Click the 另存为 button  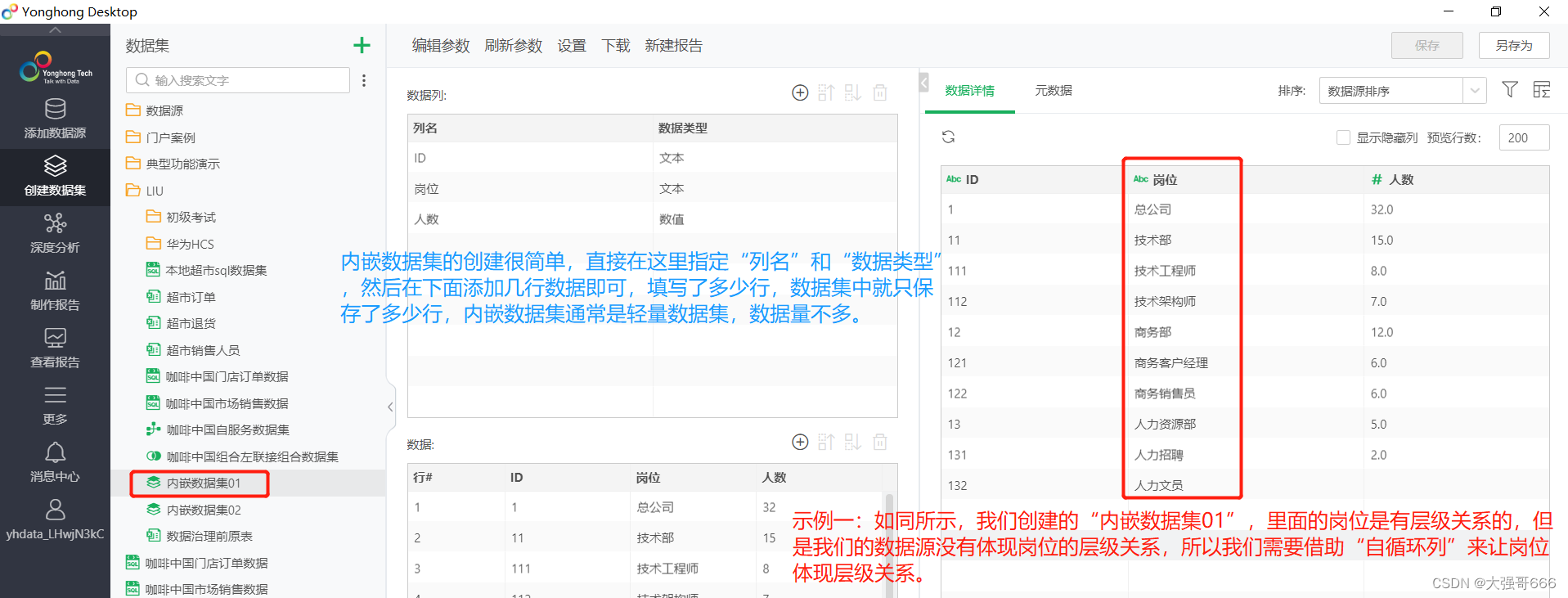click(x=1514, y=46)
